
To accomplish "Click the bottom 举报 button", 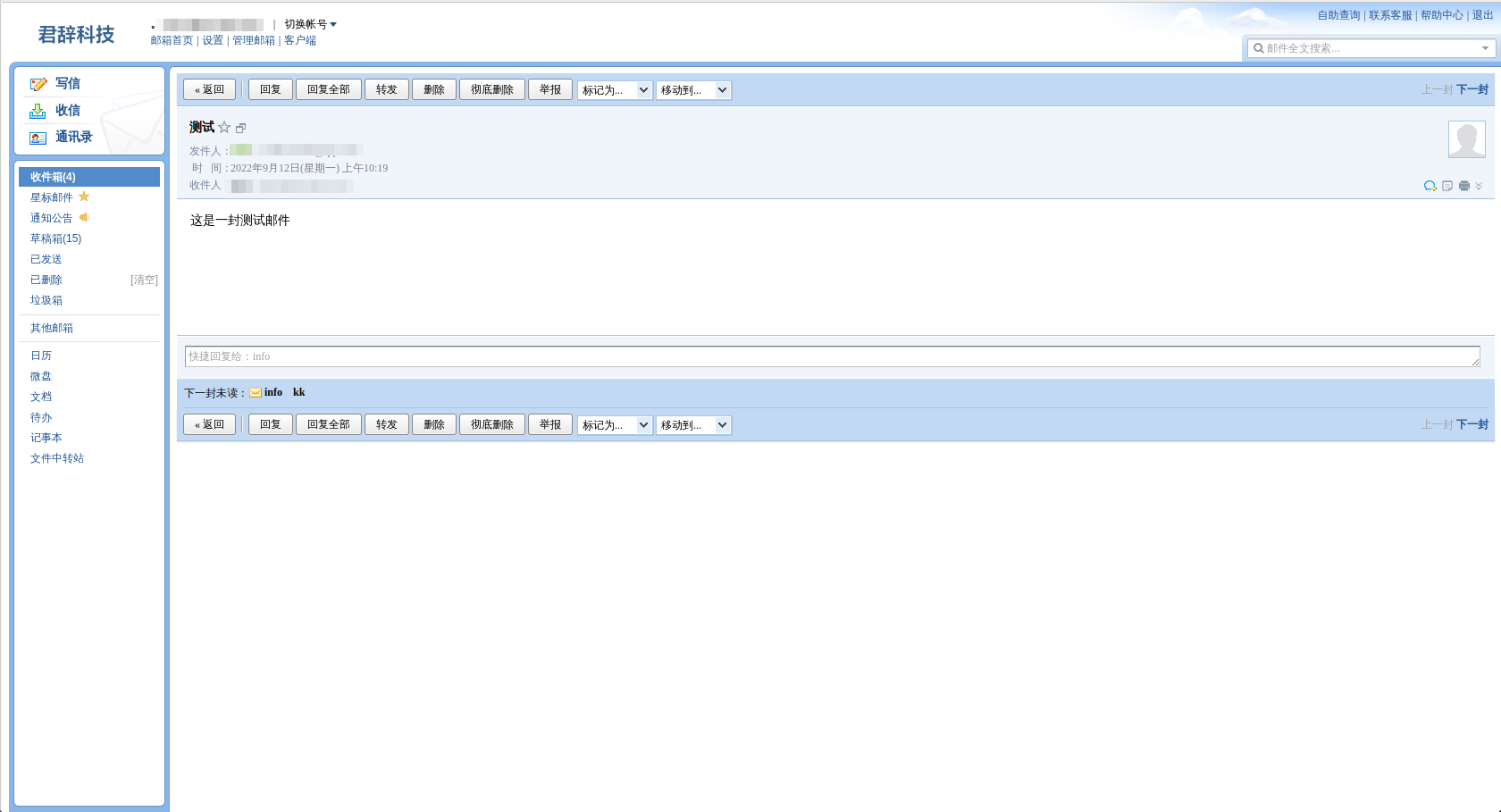I will pos(550,424).
